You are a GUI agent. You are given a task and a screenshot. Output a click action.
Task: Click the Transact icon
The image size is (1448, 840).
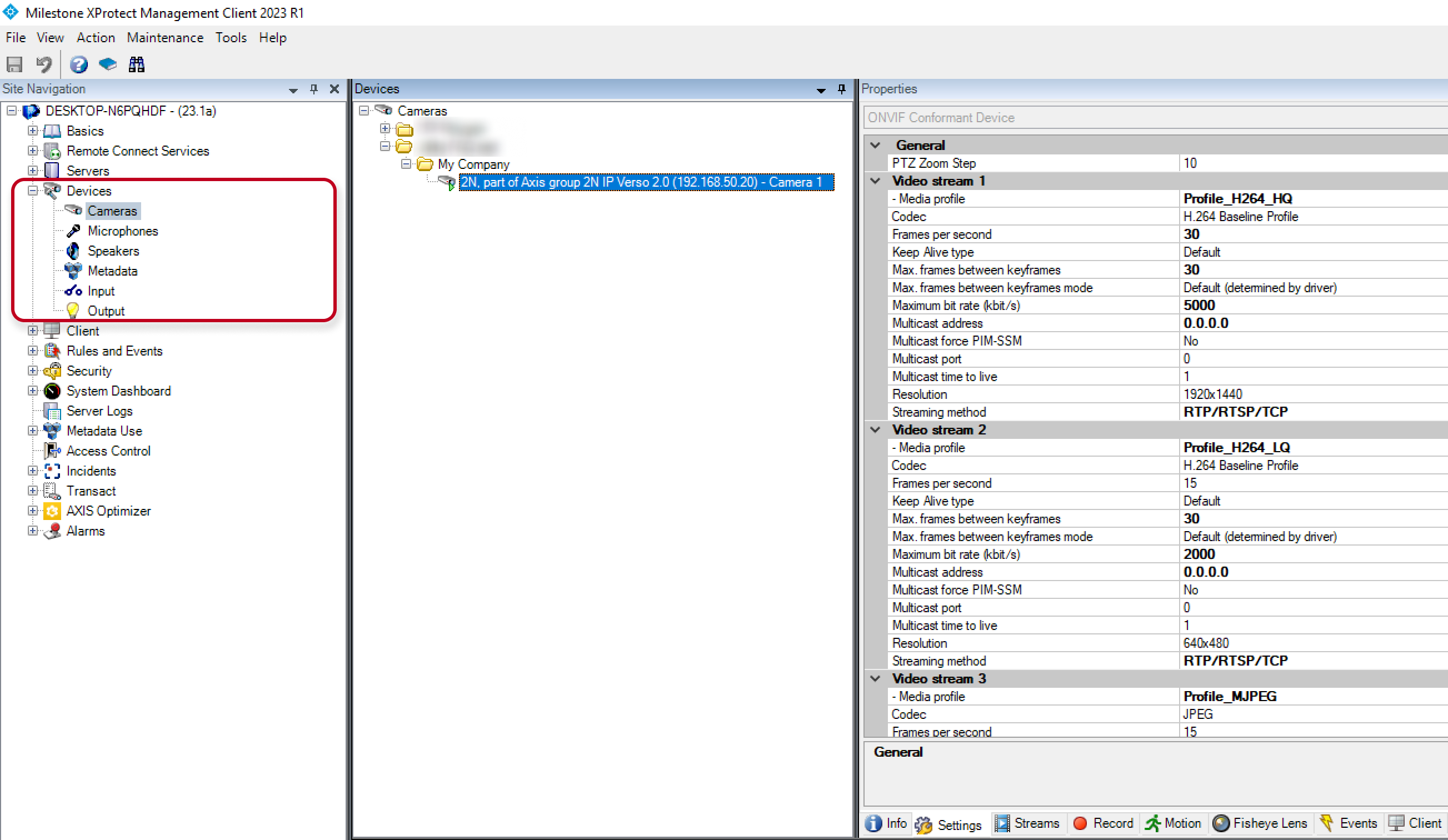tap(52, 491)
